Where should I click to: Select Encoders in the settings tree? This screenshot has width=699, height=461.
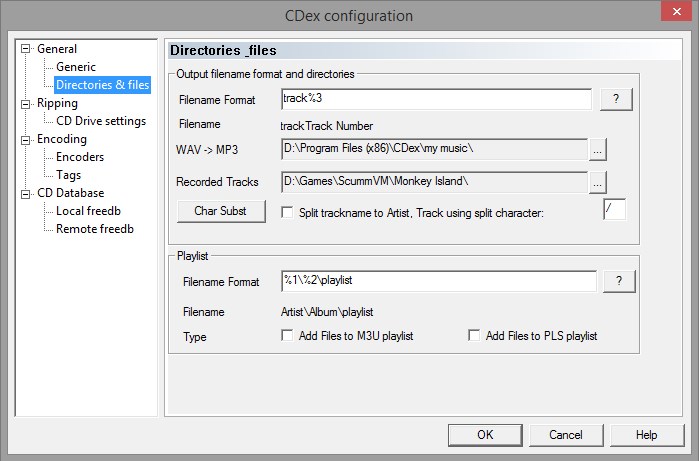click(x=80, y=157)
